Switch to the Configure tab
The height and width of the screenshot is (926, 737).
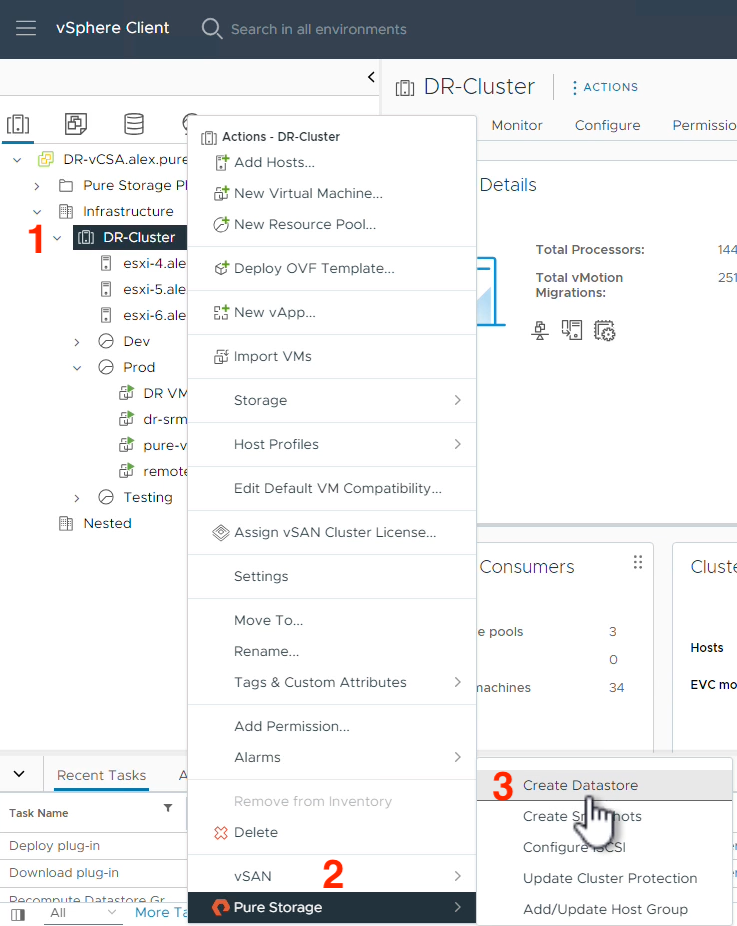[x=607, y=125]
